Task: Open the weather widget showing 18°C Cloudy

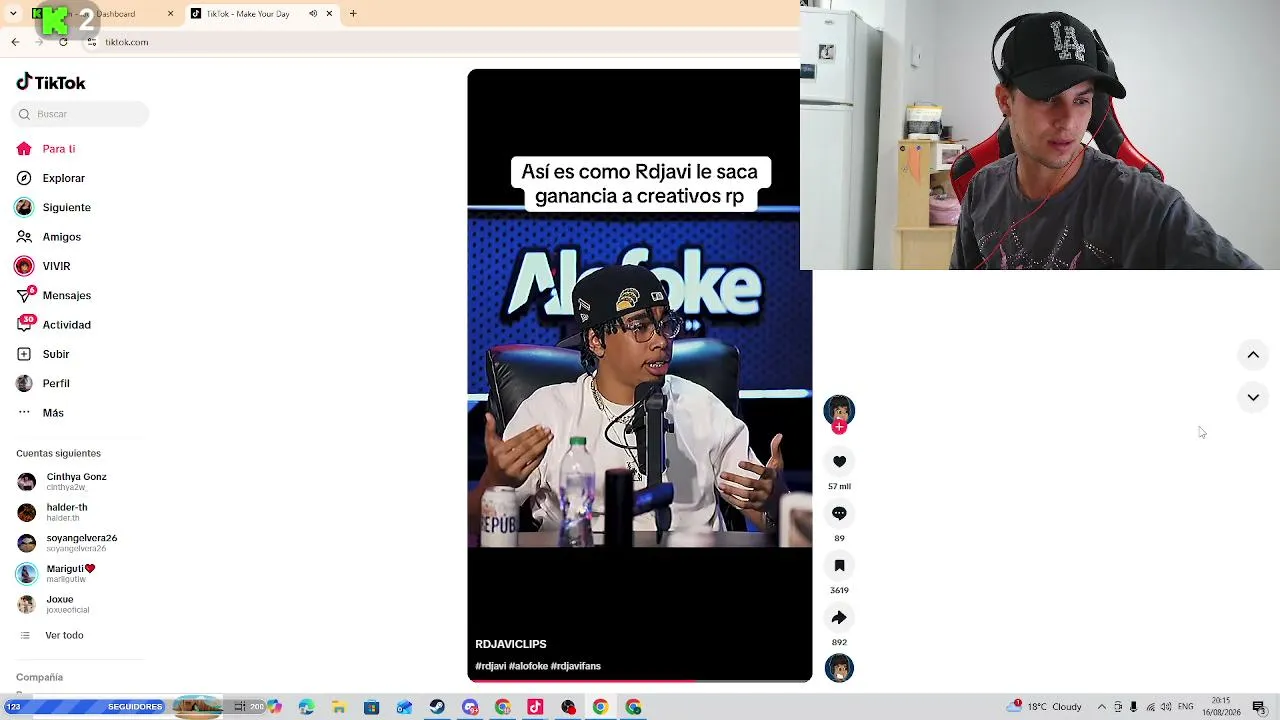Action: tap(1046, 707)
